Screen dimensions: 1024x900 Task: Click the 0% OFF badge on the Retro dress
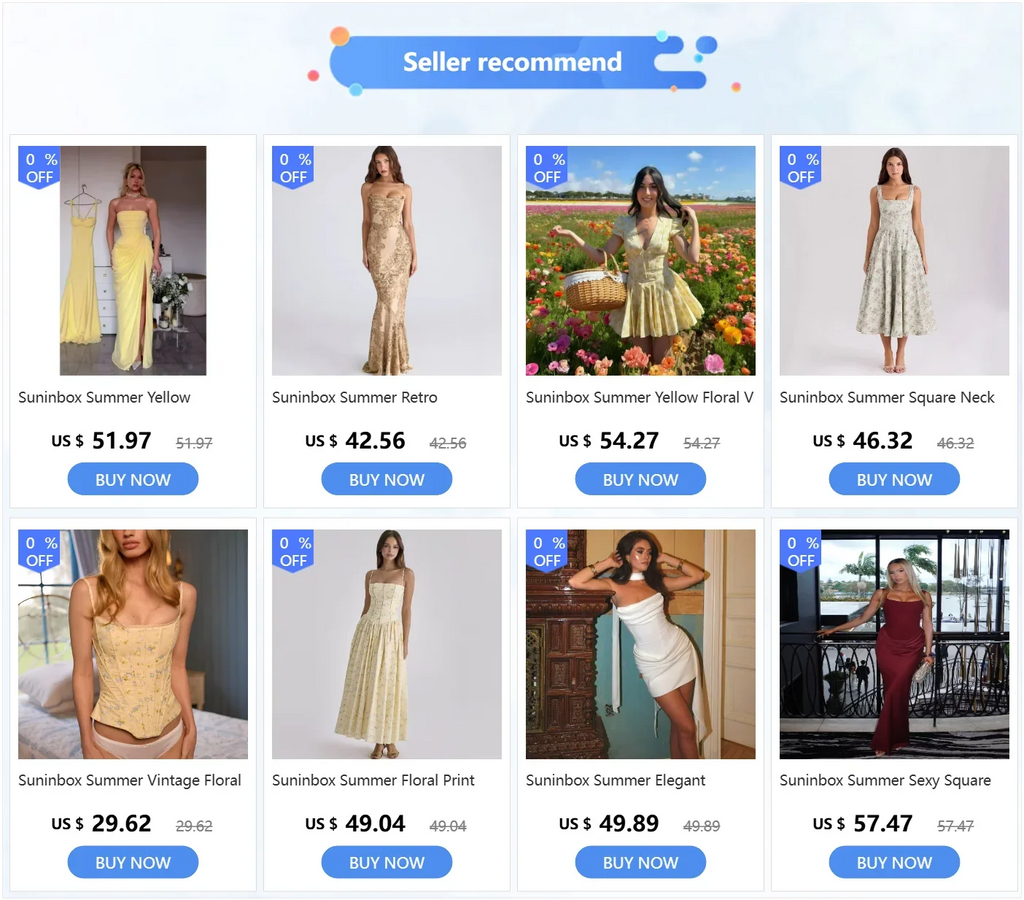[293, 167]
